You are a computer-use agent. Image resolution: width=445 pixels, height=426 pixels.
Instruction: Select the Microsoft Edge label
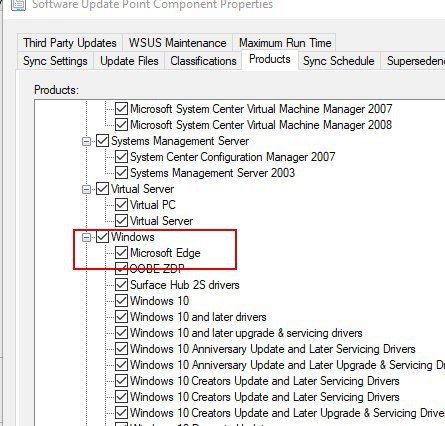165,253
